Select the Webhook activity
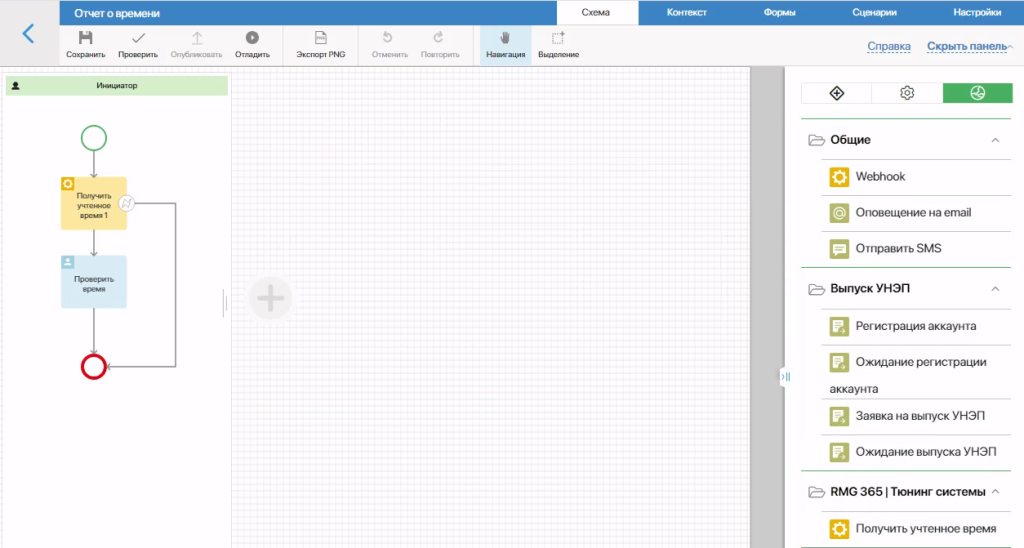 pos(916,177)
